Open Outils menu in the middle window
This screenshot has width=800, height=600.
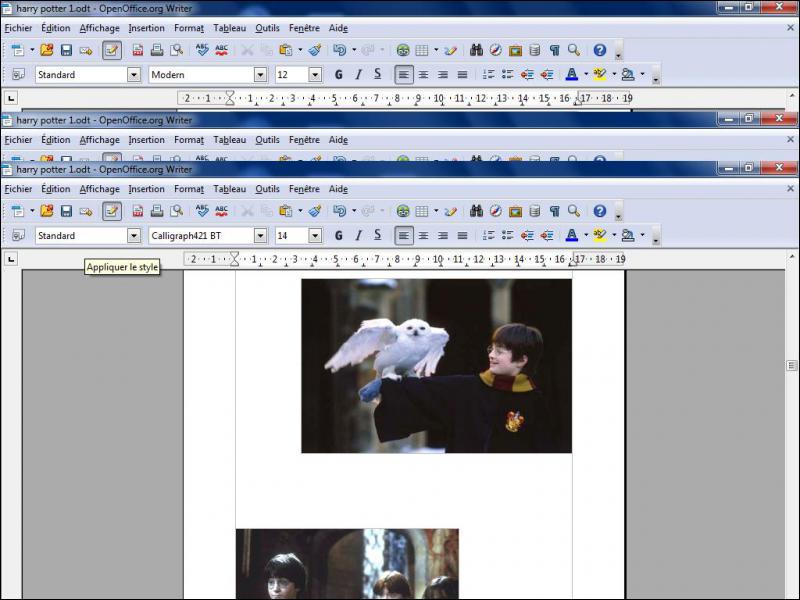coord(267,140)
